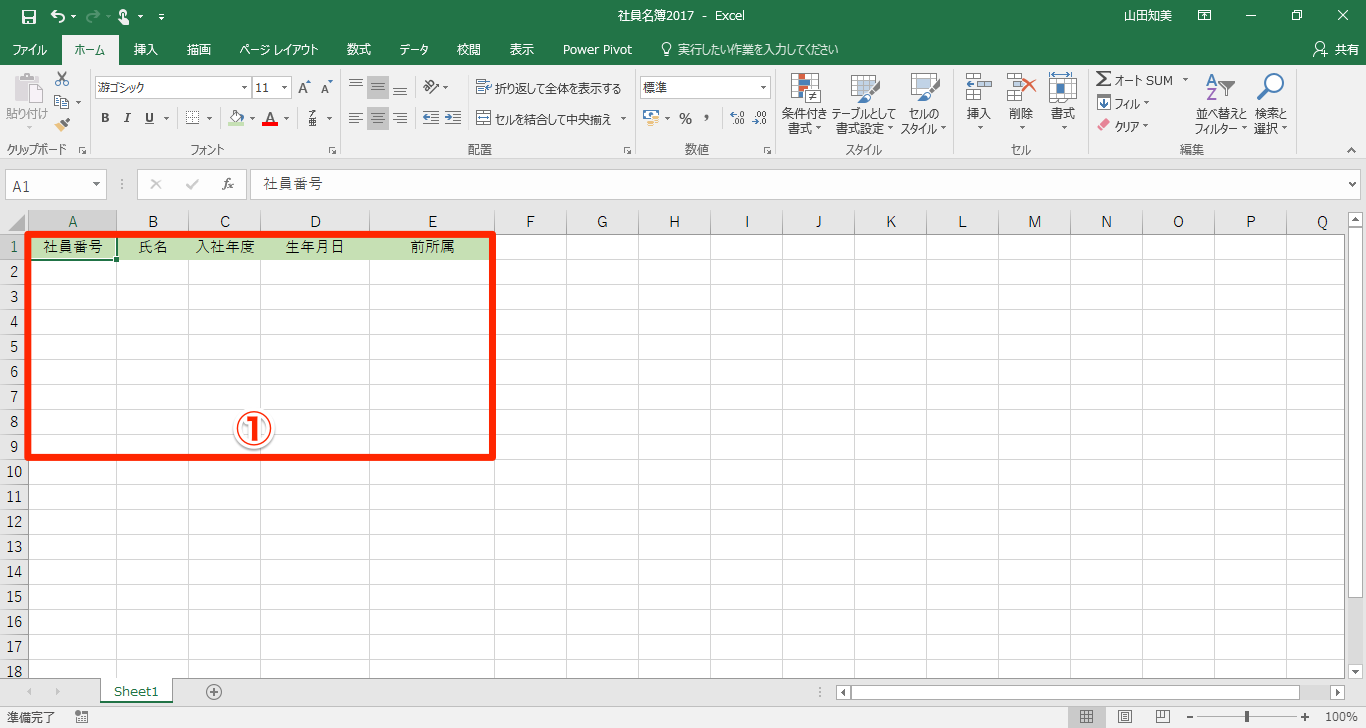Open the ファイル tab

point(29,49)
